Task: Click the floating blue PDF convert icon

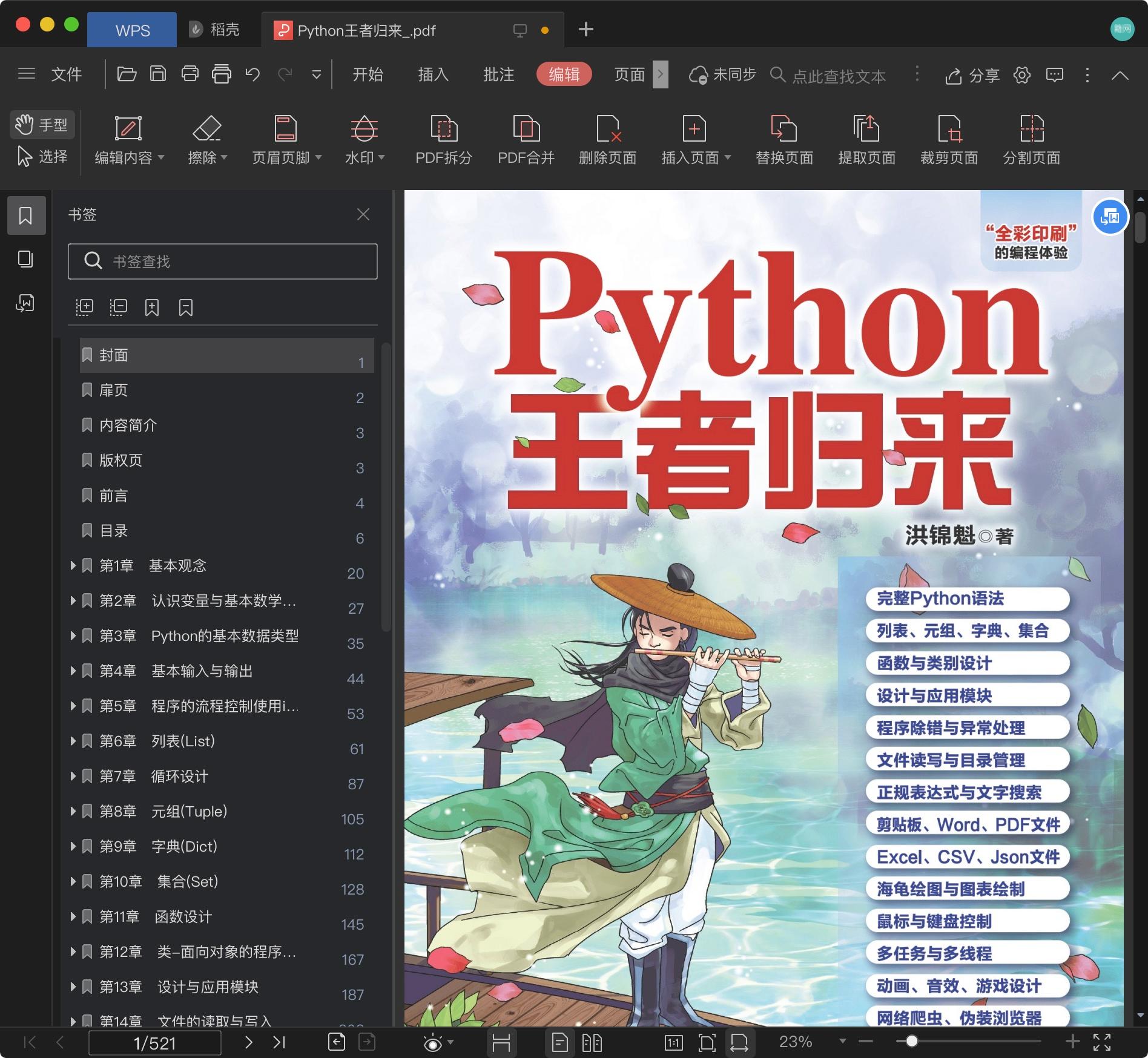Action: pyautogui.click(x=1110, y=217)
